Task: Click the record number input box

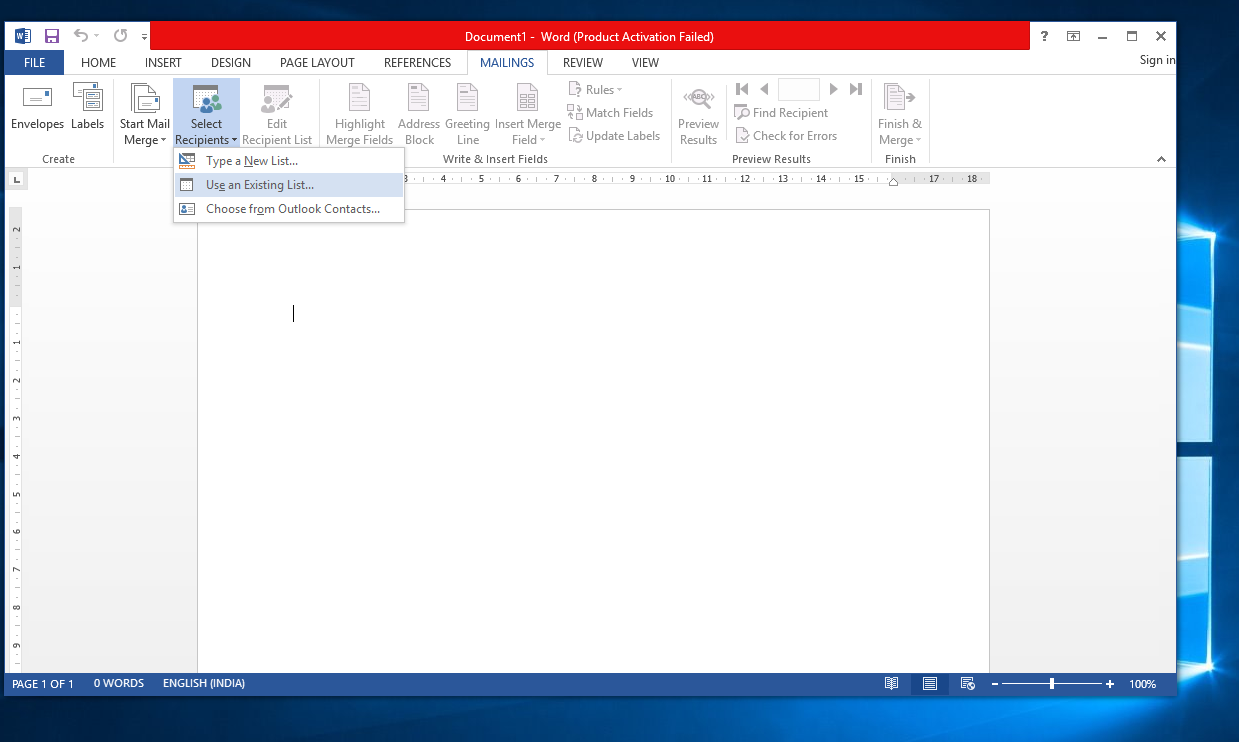Action: [798, 89]
